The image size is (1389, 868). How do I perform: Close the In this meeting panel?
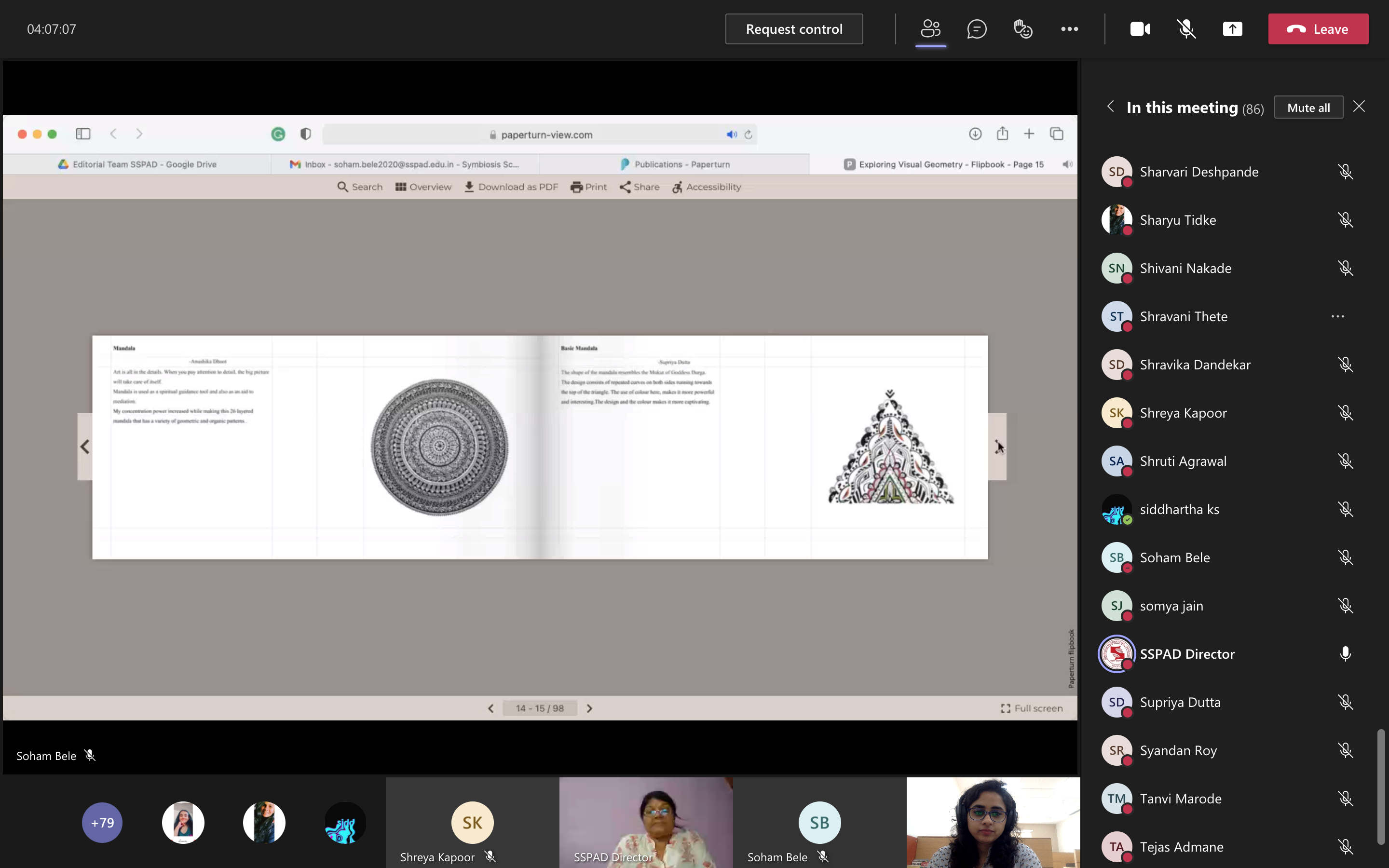(1359, 107)
